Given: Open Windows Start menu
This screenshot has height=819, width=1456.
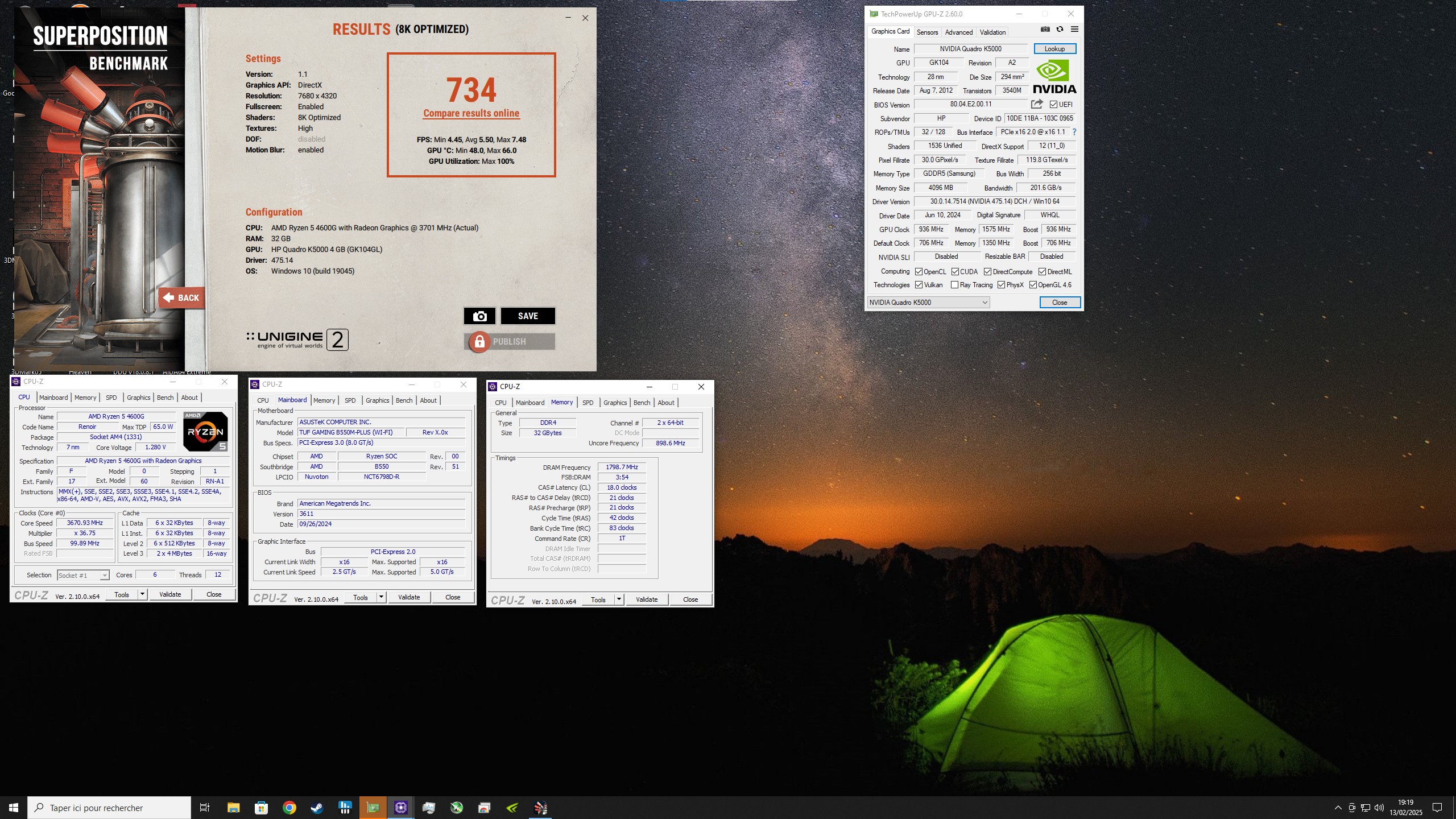Looking at the screenshot, I should (14, 808).
